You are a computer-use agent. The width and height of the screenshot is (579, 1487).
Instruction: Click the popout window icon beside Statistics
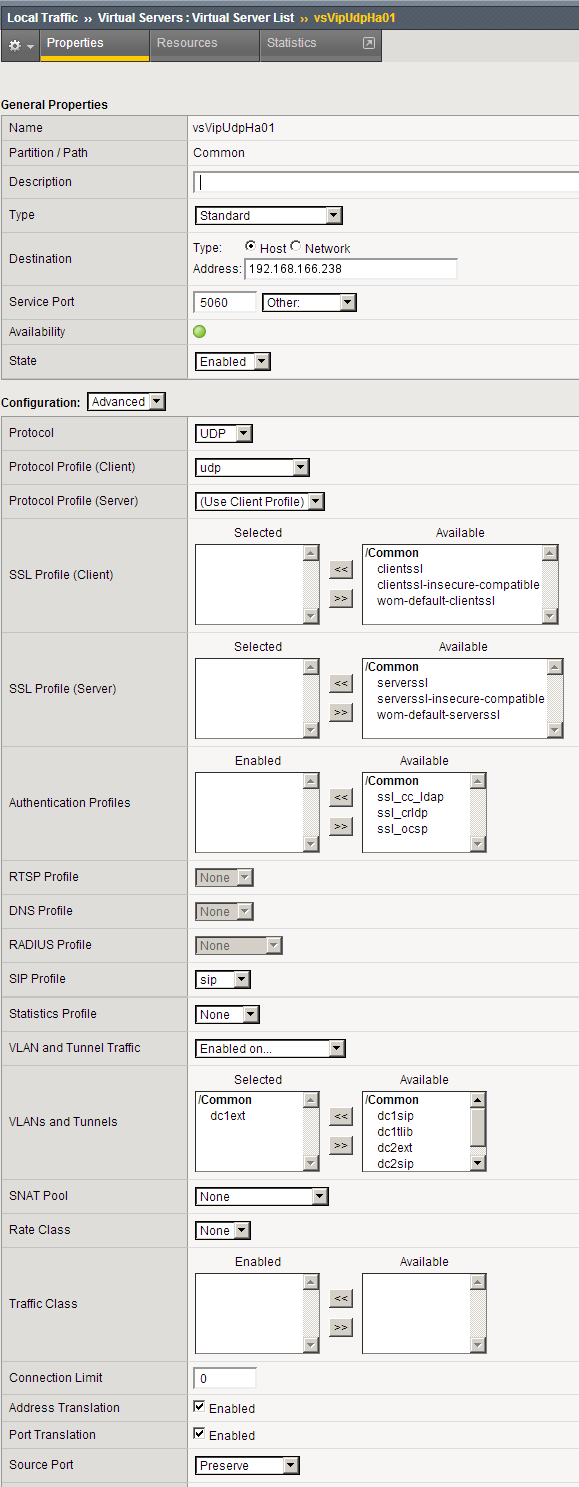[369, 42]
